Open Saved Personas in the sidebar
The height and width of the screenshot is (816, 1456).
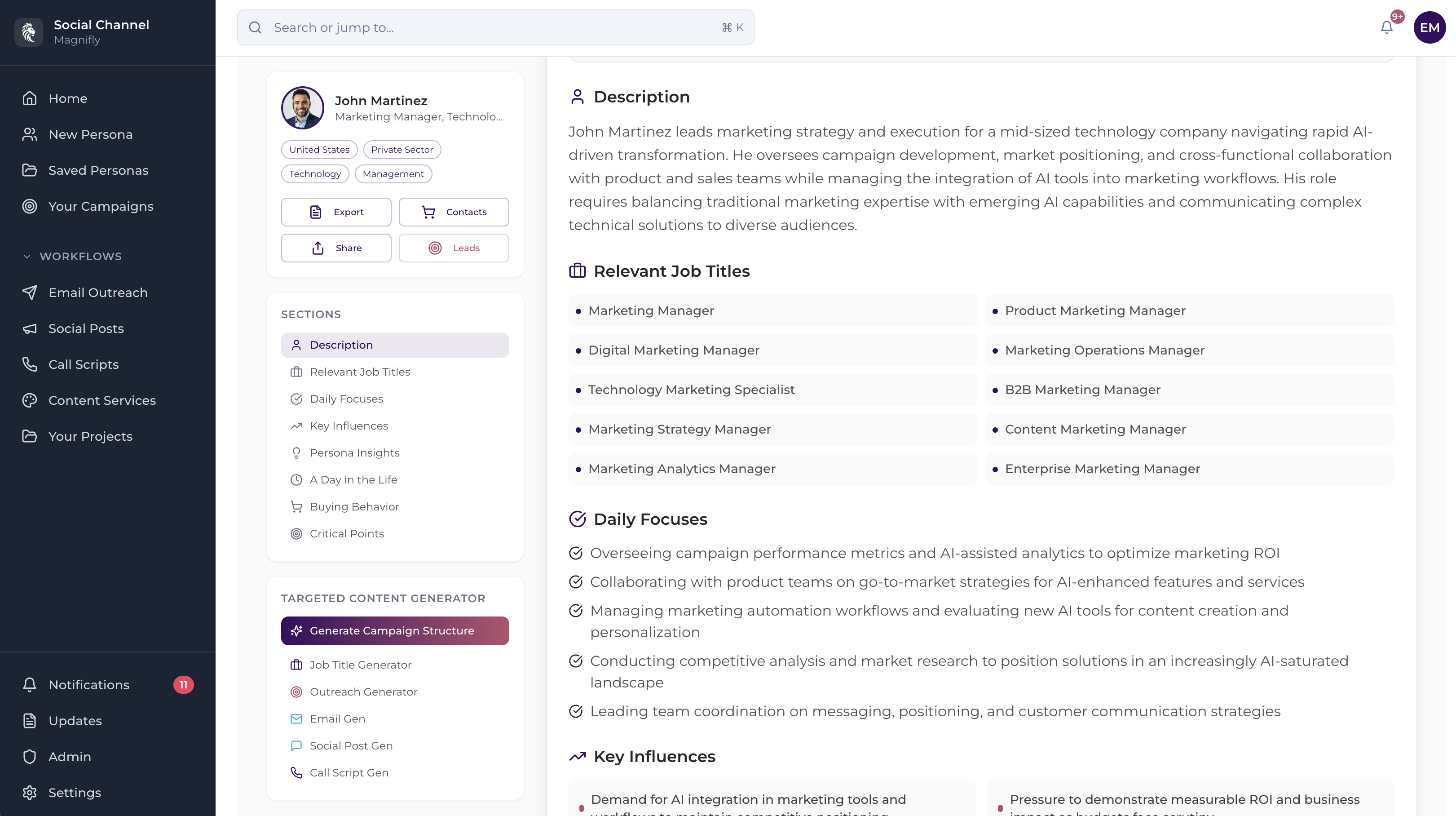[98, 170]
